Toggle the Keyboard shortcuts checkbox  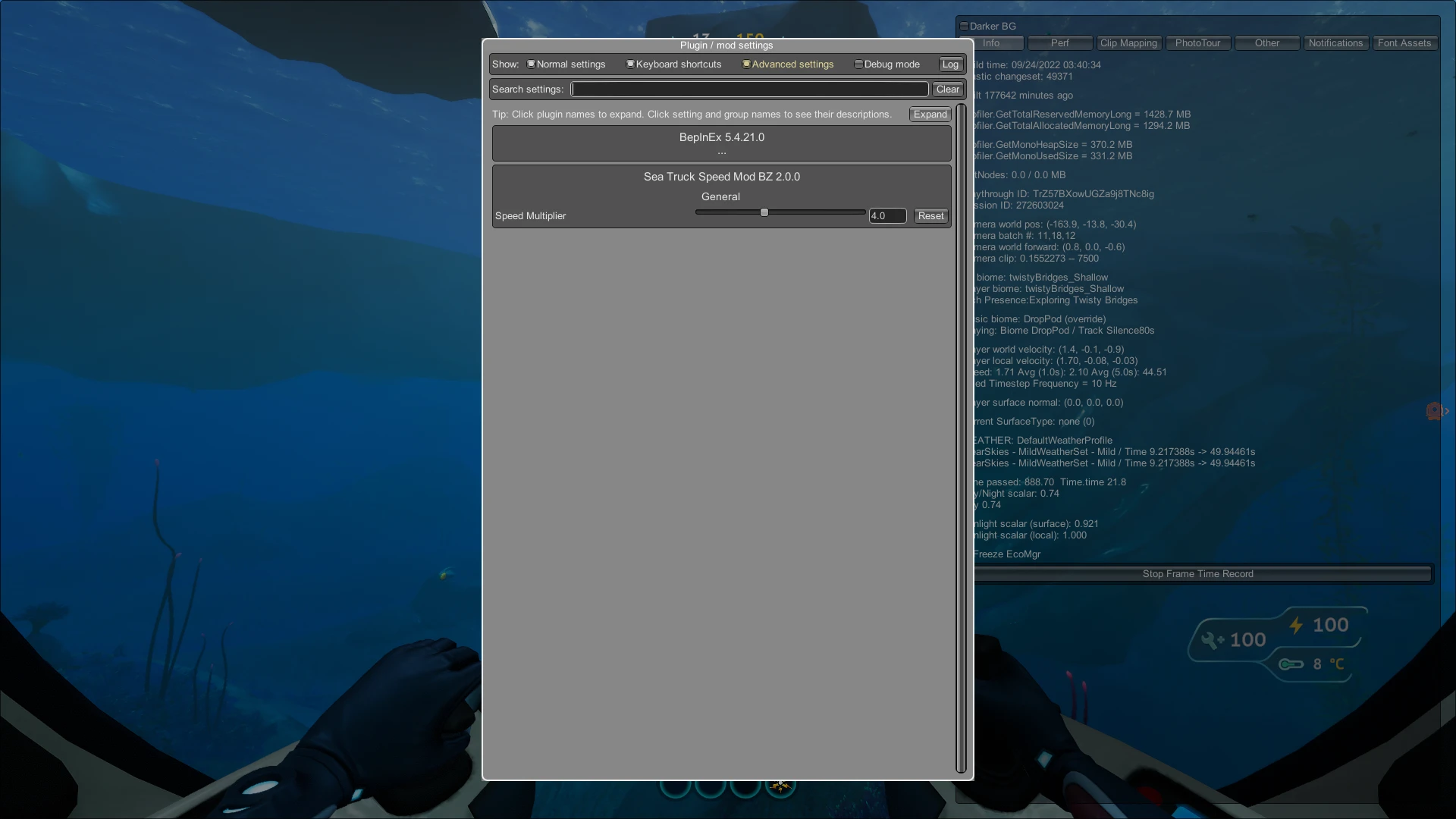click(x=630, y=64)
